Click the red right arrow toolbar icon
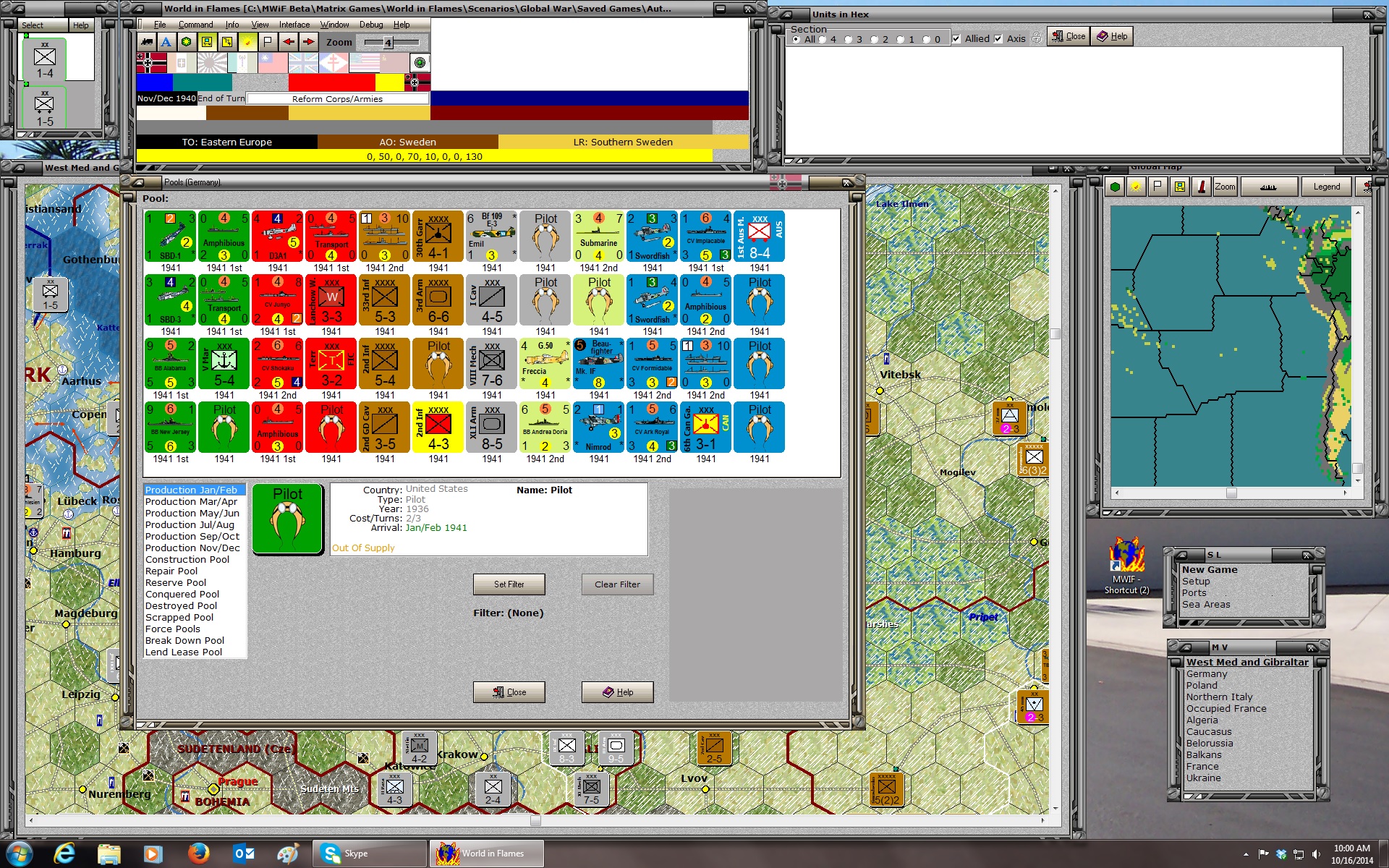The height and width of the screenshot is (868, 1389). [308, 42]
